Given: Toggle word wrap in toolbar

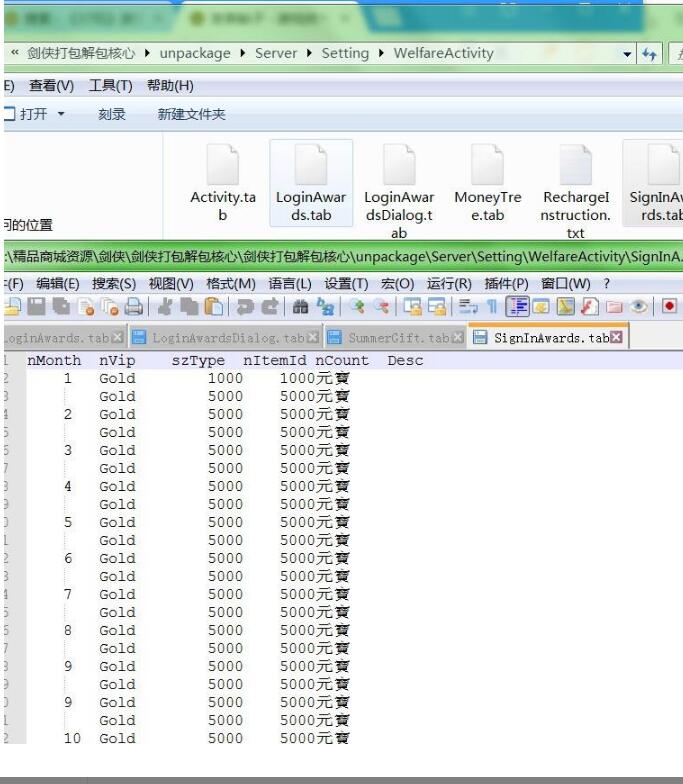Looking at the screenshot, I should click(x=468, y=306).
